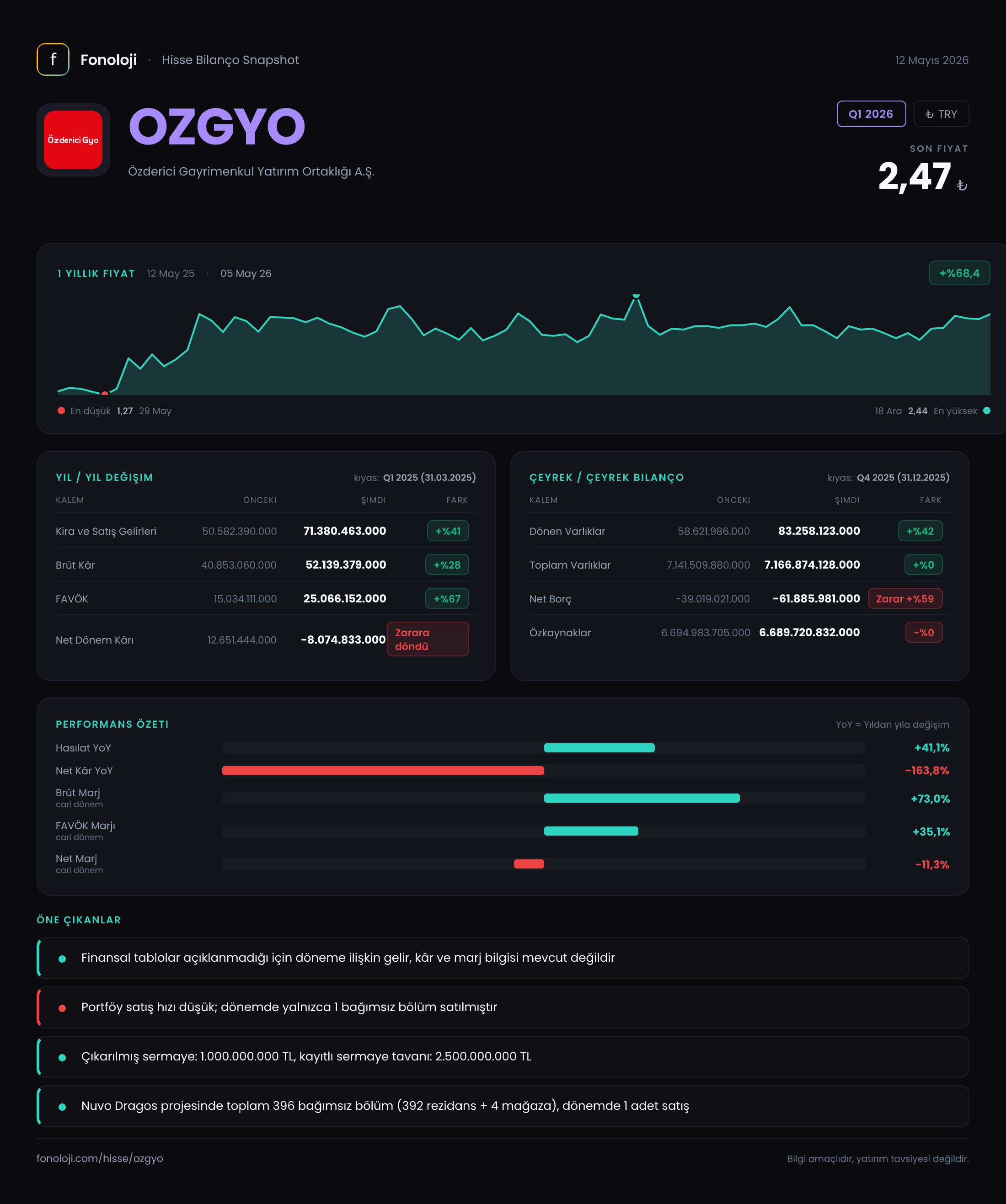
Task: Click the FAVÖK Marjı teal bar
Action: pyautogui.click(x=591, y=831)
